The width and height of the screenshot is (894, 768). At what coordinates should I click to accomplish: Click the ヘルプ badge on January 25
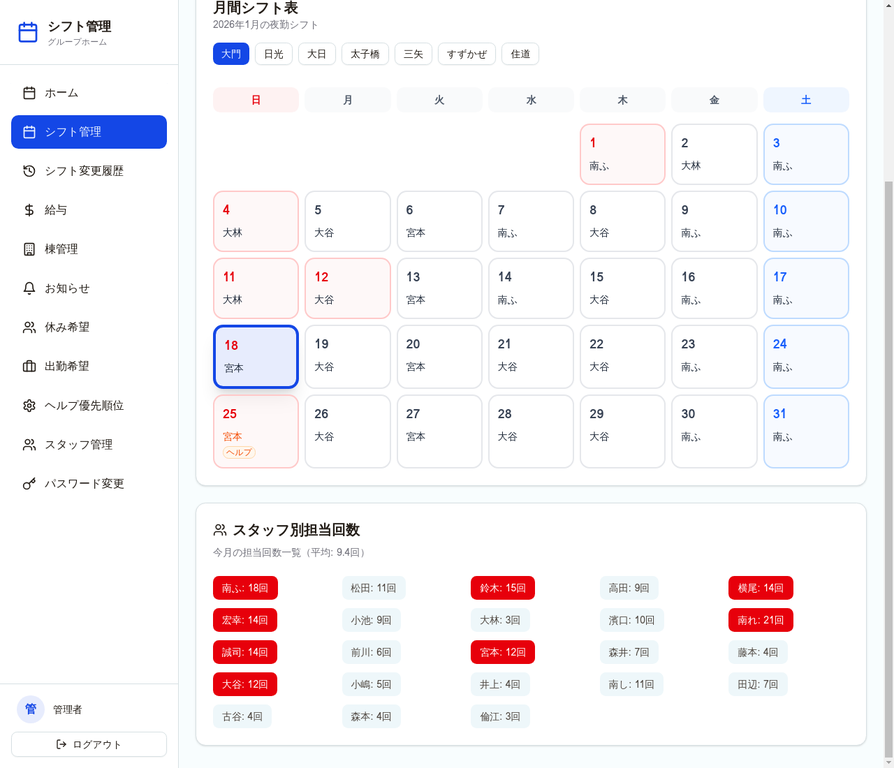point(239,453)
